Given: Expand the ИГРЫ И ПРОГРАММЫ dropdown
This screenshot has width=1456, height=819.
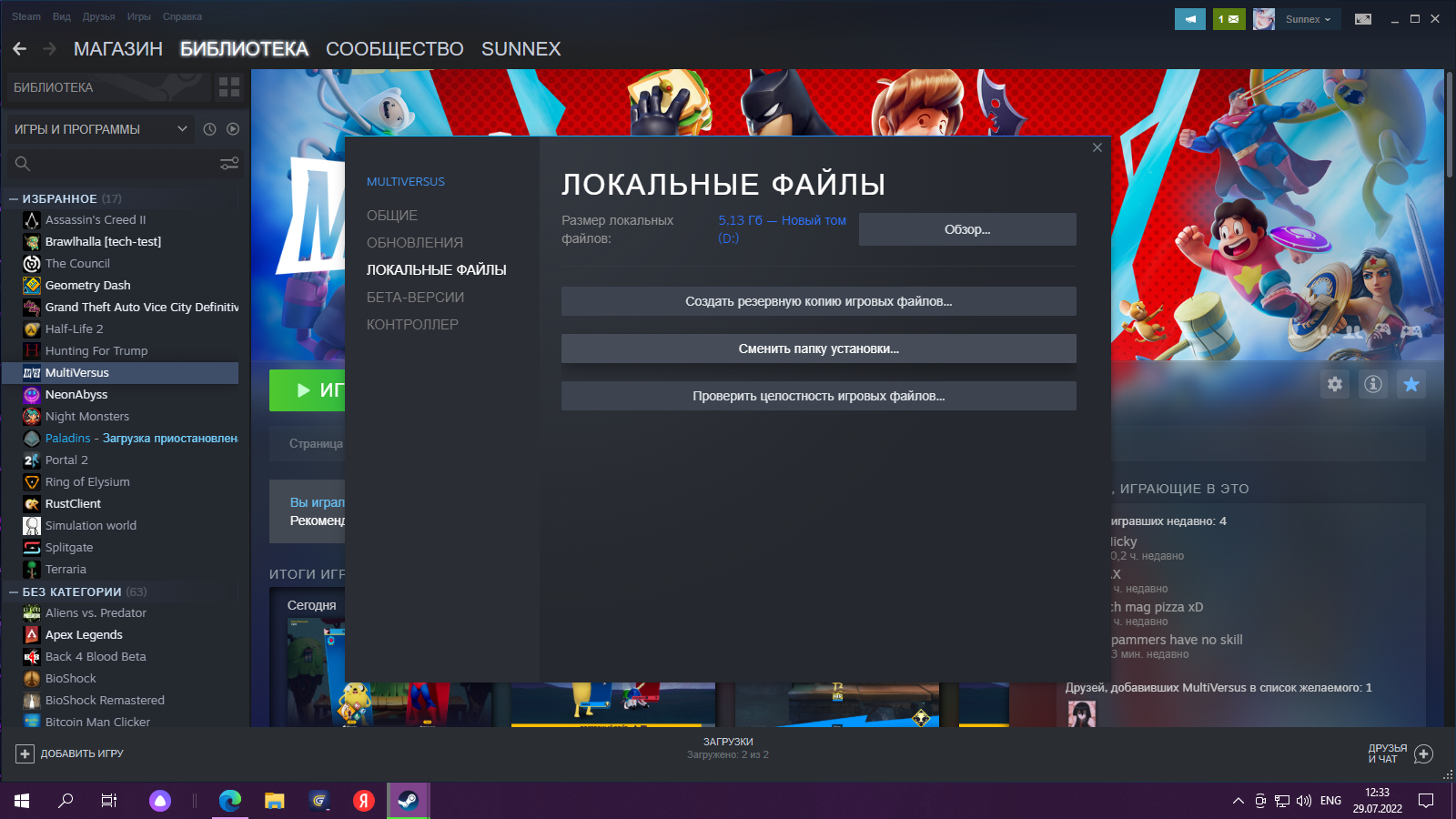Looking at the screenshot, I should tap(100, 129).
